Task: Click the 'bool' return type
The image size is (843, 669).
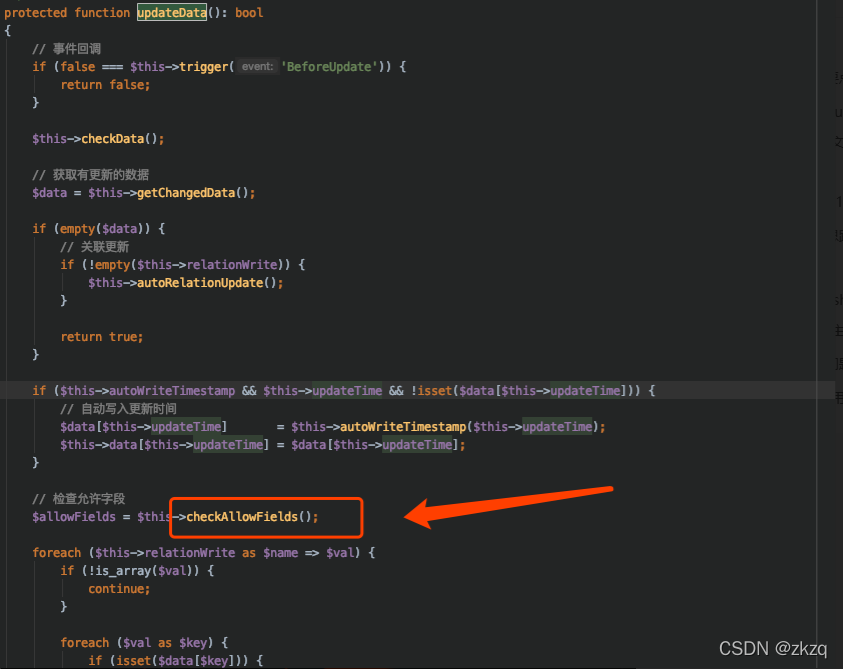Action: [x=249, y=12]
